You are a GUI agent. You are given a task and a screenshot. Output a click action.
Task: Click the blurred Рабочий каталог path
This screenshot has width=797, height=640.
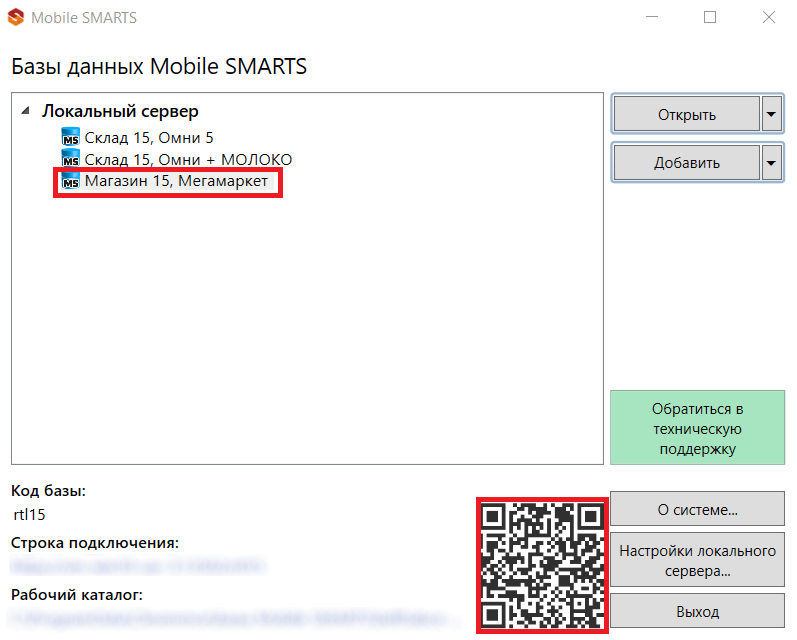click(234, 618)
